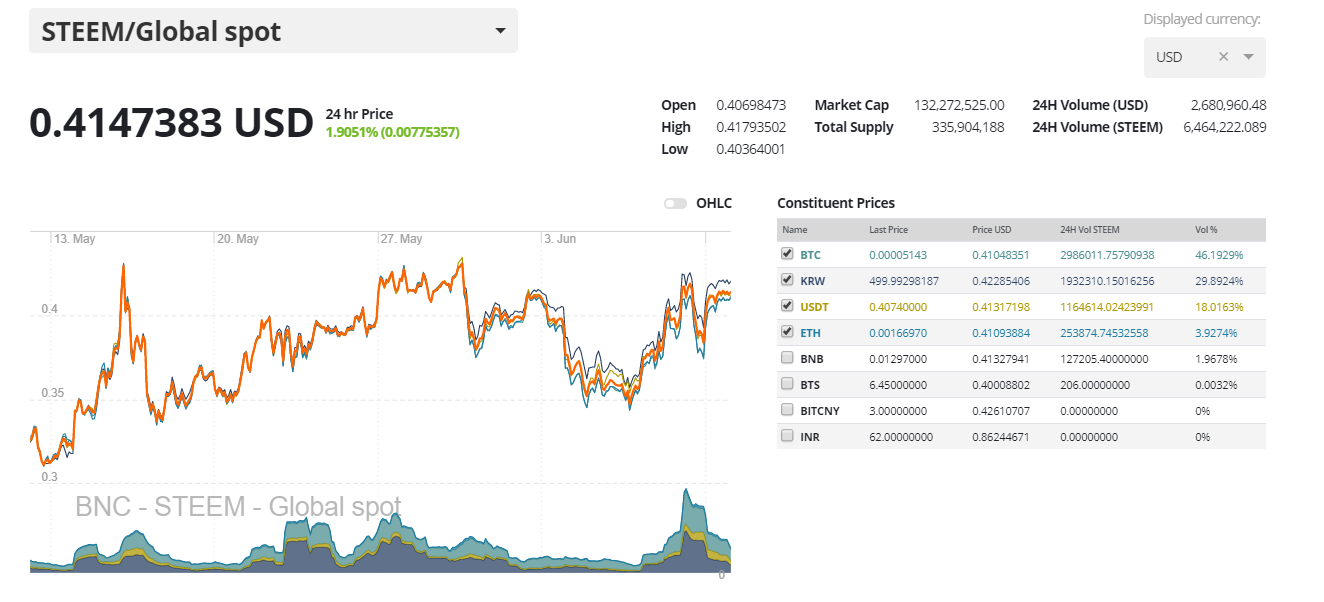Click ETH last price 0.00166970

pyautogui.click(x=899, y=333)
